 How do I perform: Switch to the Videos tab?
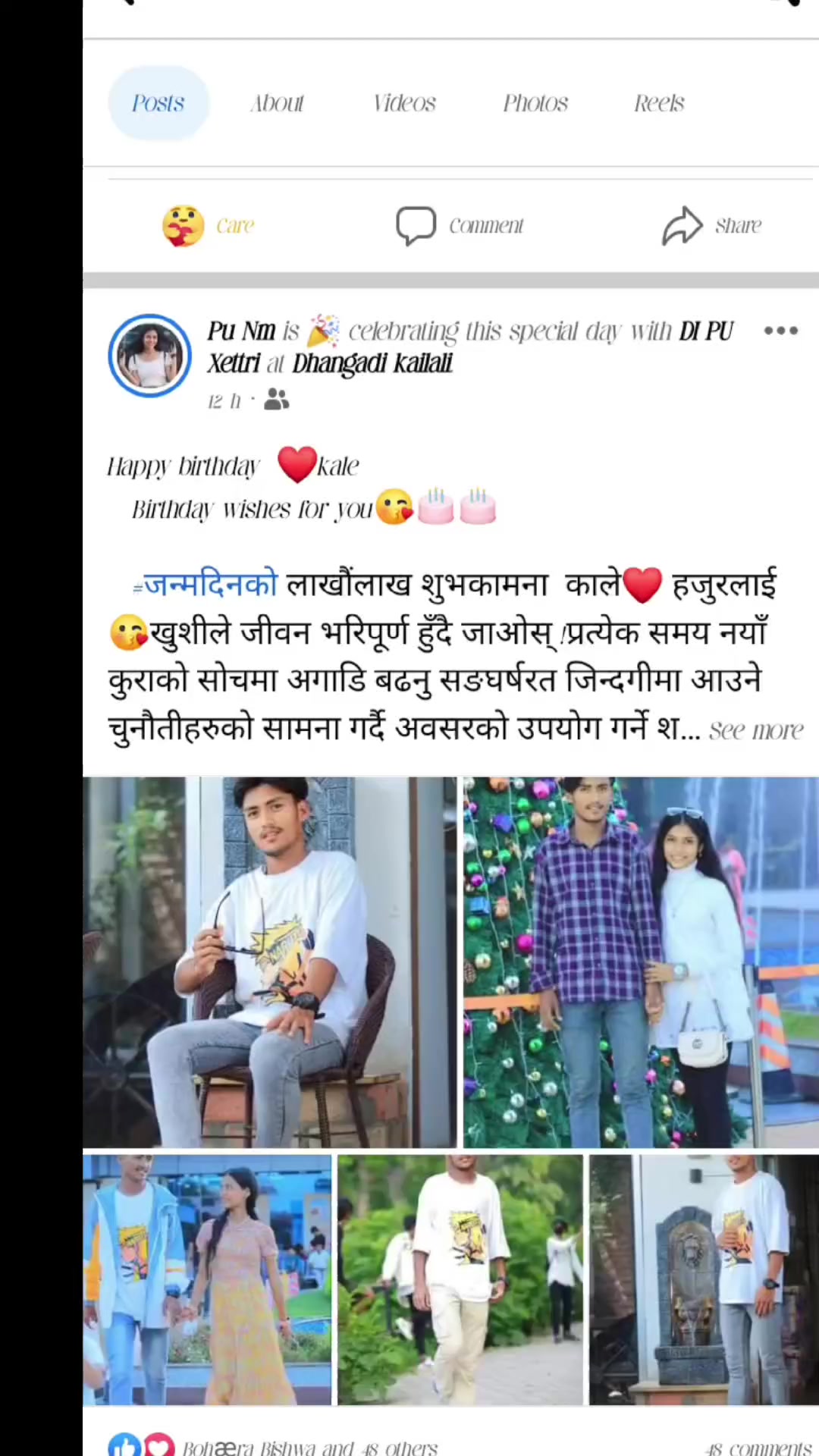point(404,103)
